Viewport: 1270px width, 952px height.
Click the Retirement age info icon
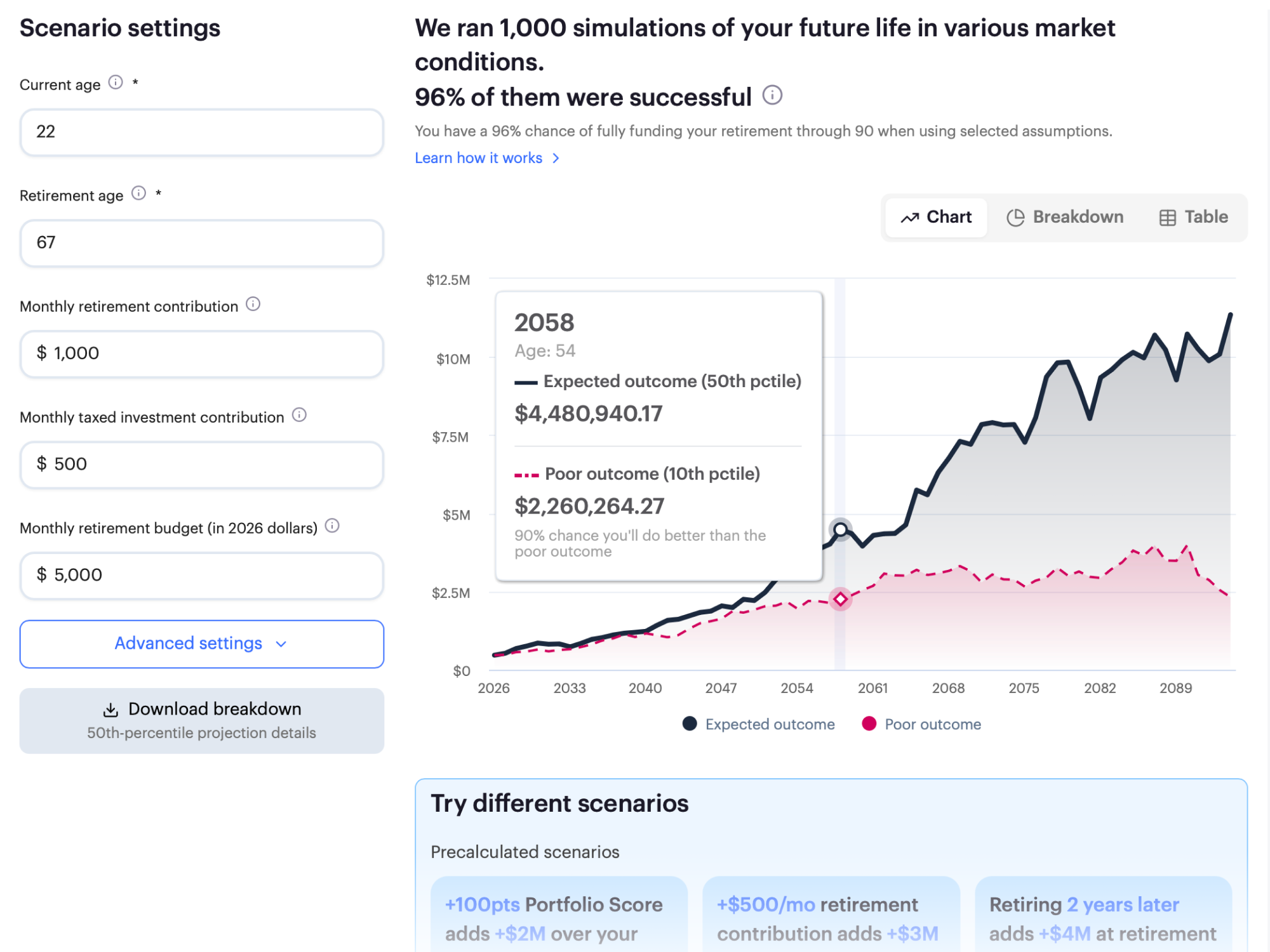click(139, 195)
